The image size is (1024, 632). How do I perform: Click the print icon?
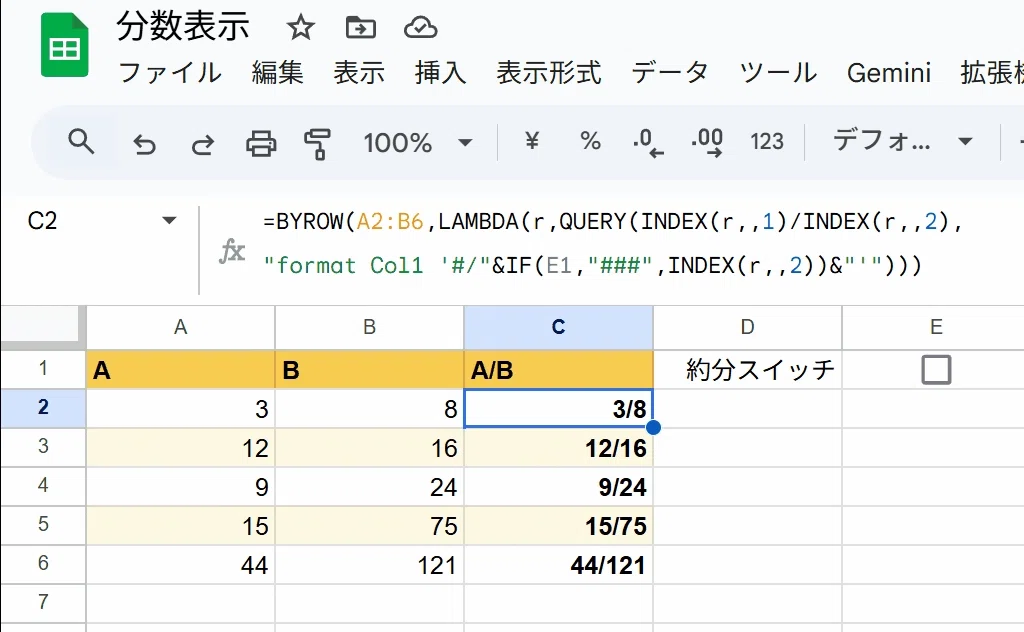click(261, 143)
